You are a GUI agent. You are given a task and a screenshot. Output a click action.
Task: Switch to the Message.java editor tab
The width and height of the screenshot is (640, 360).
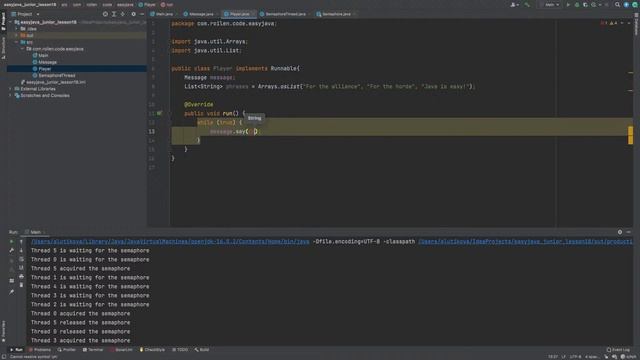(x=199, y=14)
